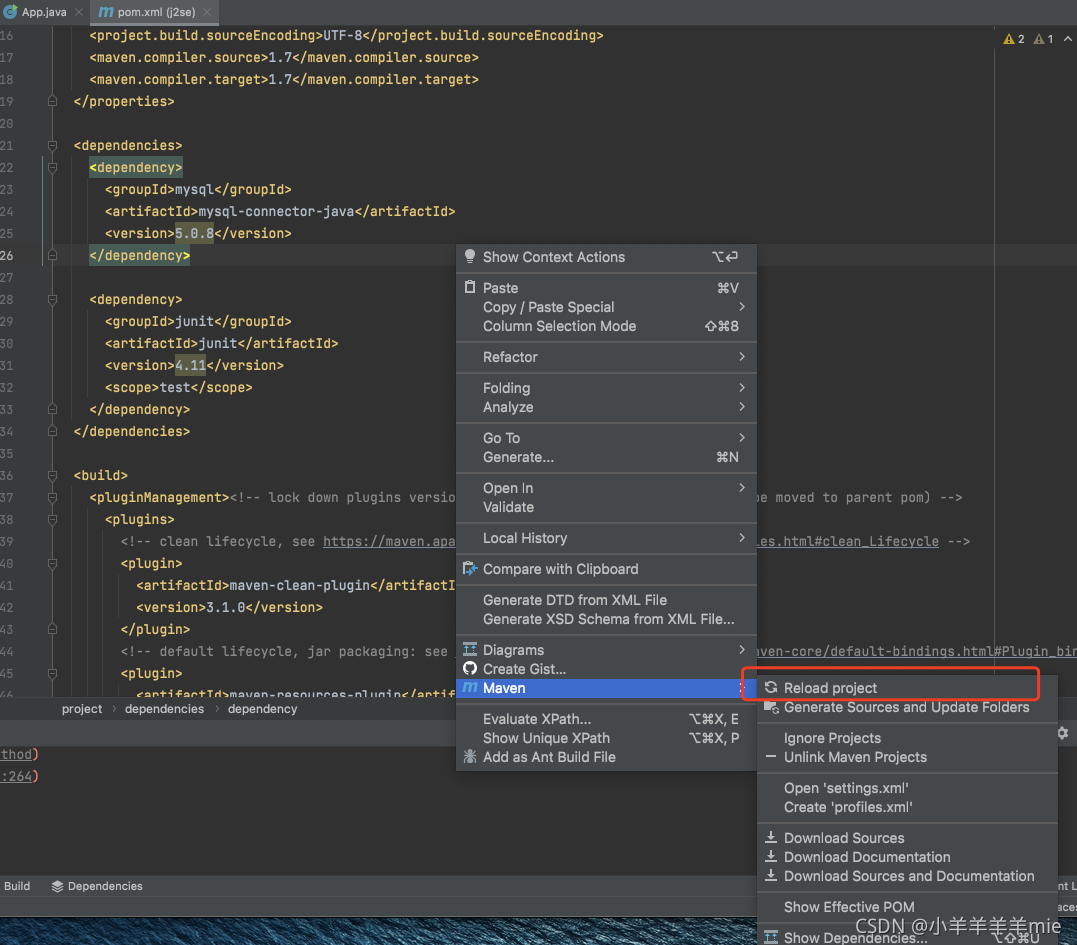Select Generate... in the context menu
This screenshot has height=945, width=1077.
point(606,457)
